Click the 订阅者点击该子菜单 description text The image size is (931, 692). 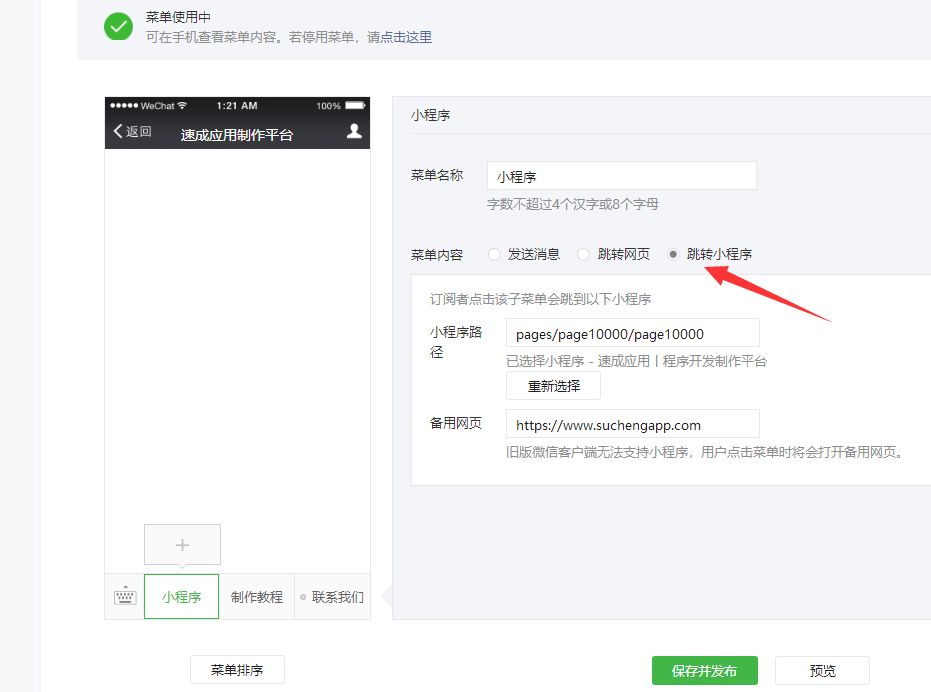(x=540, y=299)
